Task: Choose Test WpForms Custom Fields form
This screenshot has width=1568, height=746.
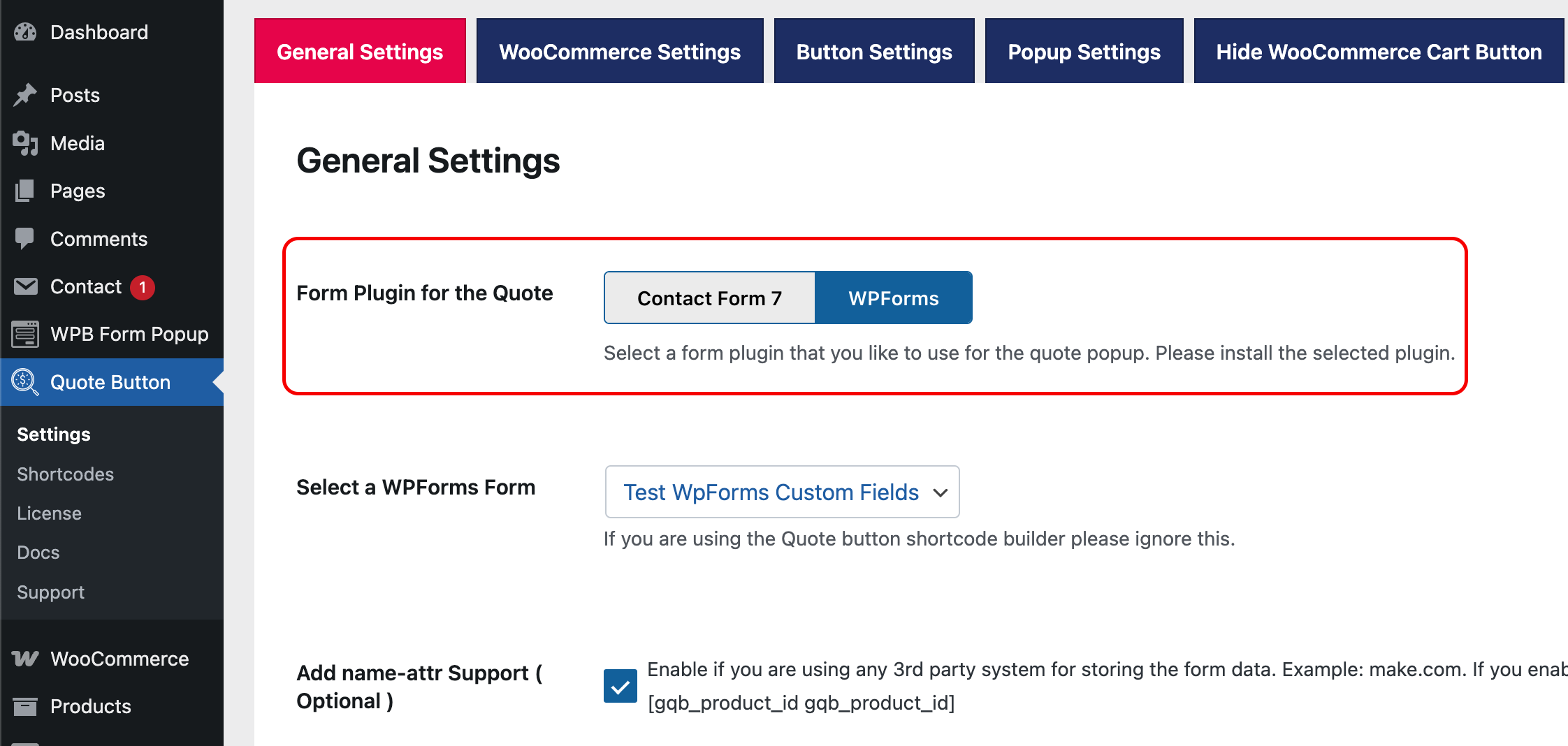Action: tap(771, 492)
